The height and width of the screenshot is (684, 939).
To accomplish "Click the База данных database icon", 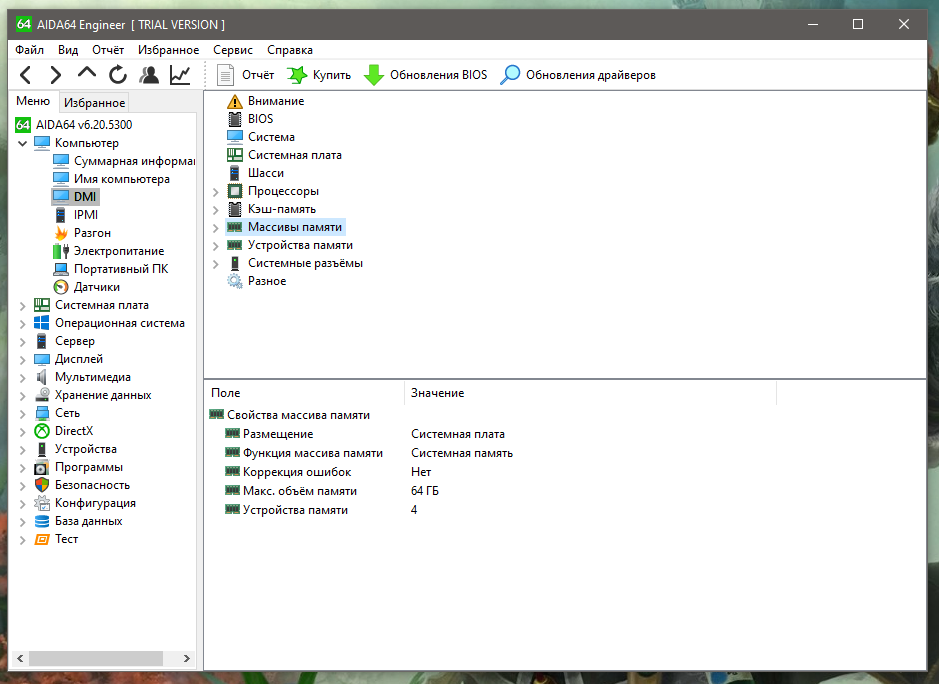I will 41,521.
